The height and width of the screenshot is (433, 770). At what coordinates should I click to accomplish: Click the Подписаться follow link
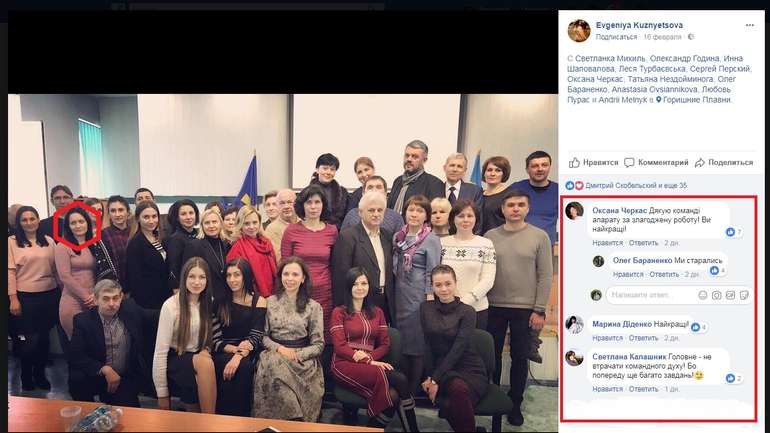616,37
